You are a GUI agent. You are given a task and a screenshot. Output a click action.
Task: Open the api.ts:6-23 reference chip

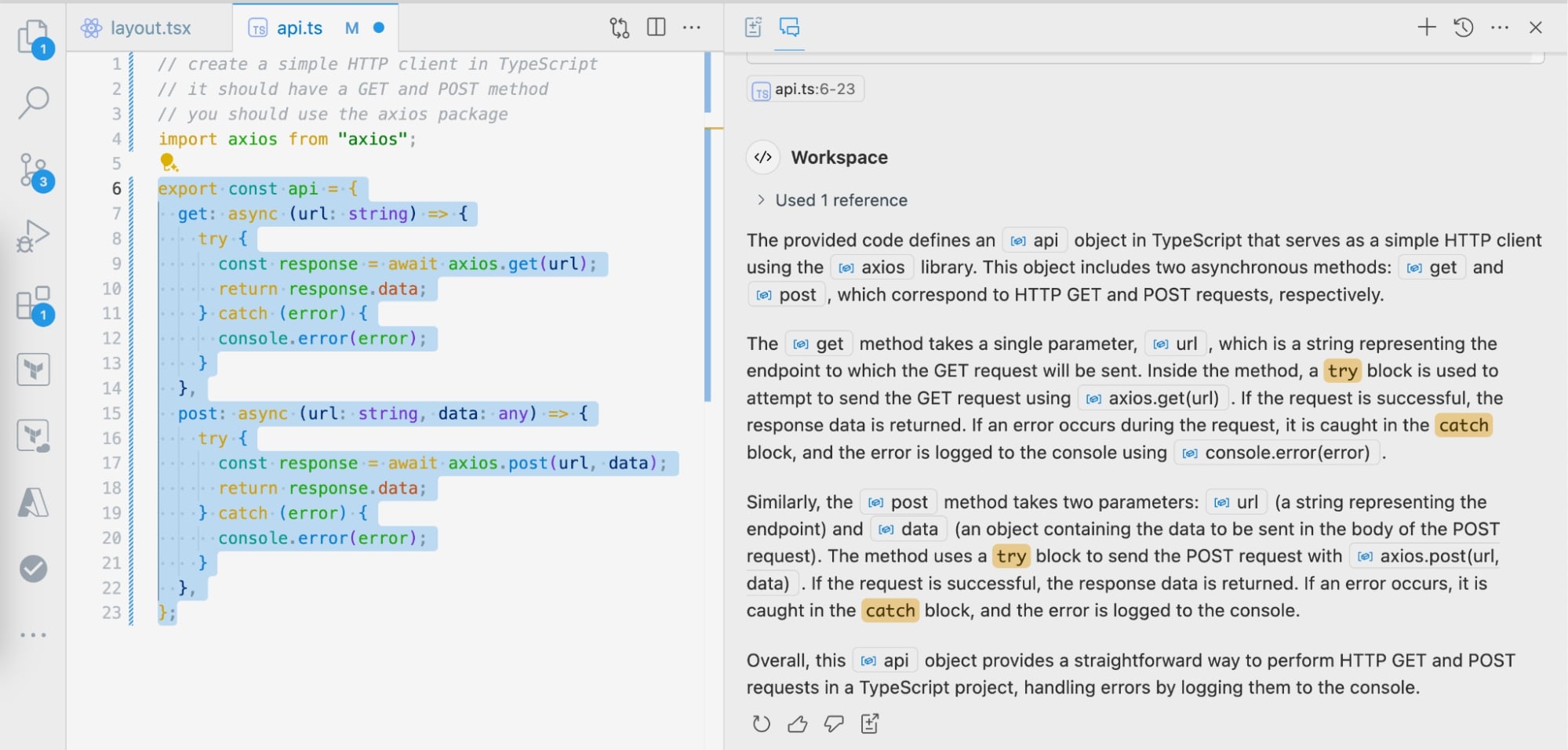tap(806, 89)
